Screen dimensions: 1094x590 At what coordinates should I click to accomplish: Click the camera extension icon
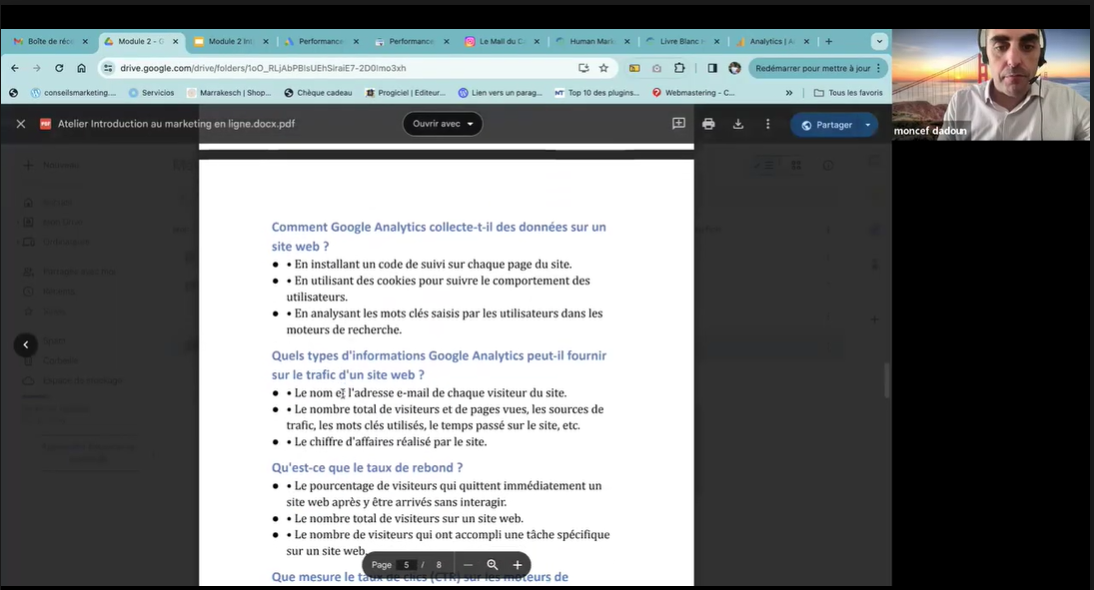[x=657, y=68]
